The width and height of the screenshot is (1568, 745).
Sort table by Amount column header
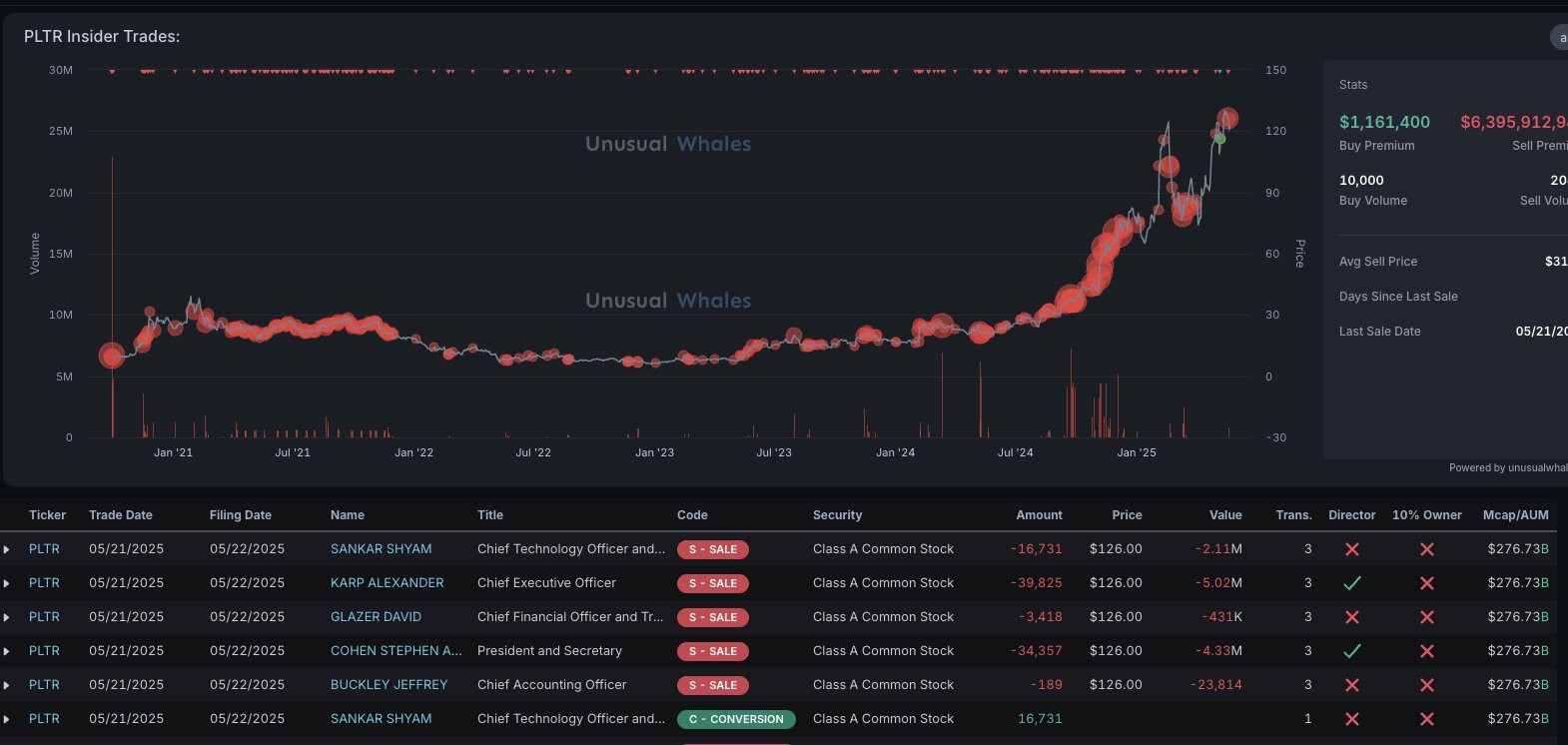tap(1040, 515)
